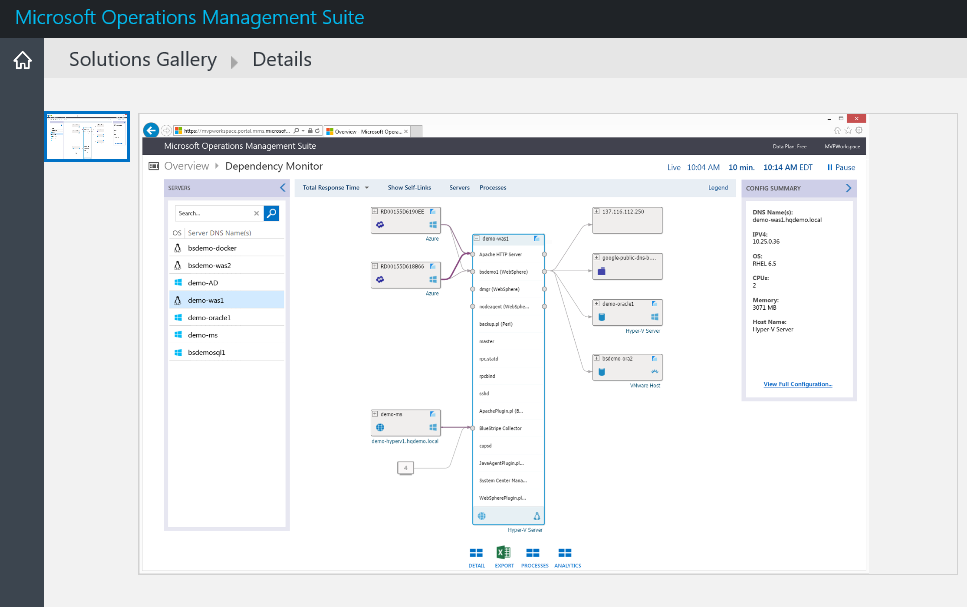Select demo-AD in server list

(x=226, y=283)
